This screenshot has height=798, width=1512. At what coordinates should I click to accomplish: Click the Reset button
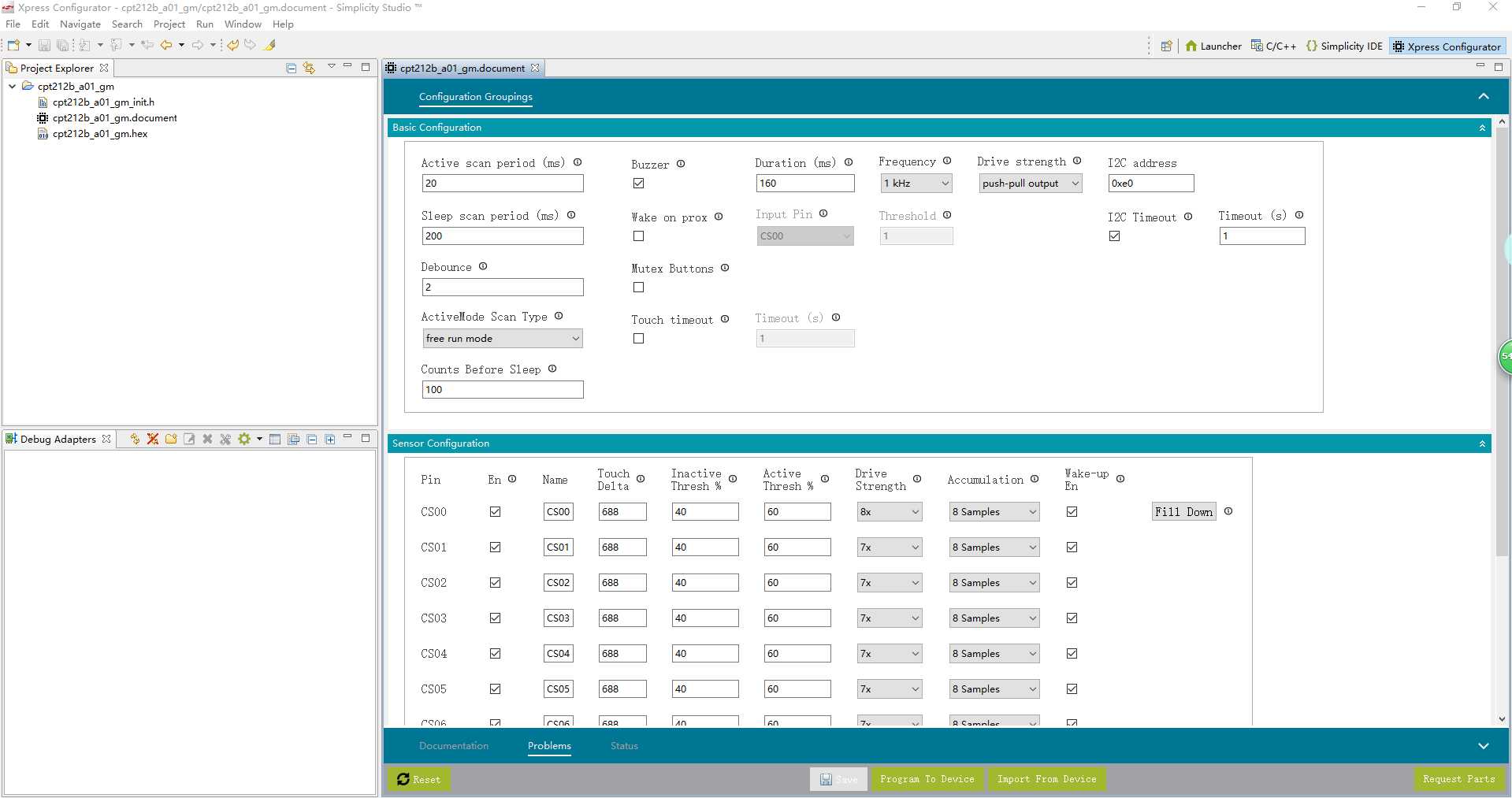pyautogui.click(x=419, y=779)
